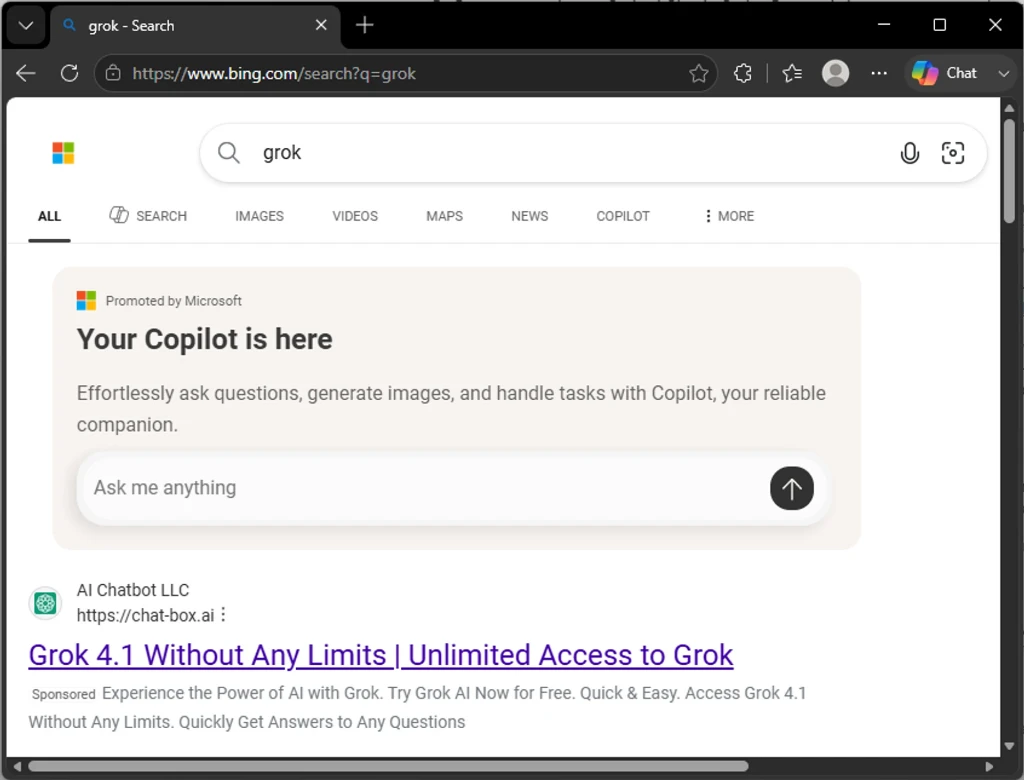The height and width of the screenshot is (780, 1024).
Task: Click the Sponsored label
Action: point(63,694)
